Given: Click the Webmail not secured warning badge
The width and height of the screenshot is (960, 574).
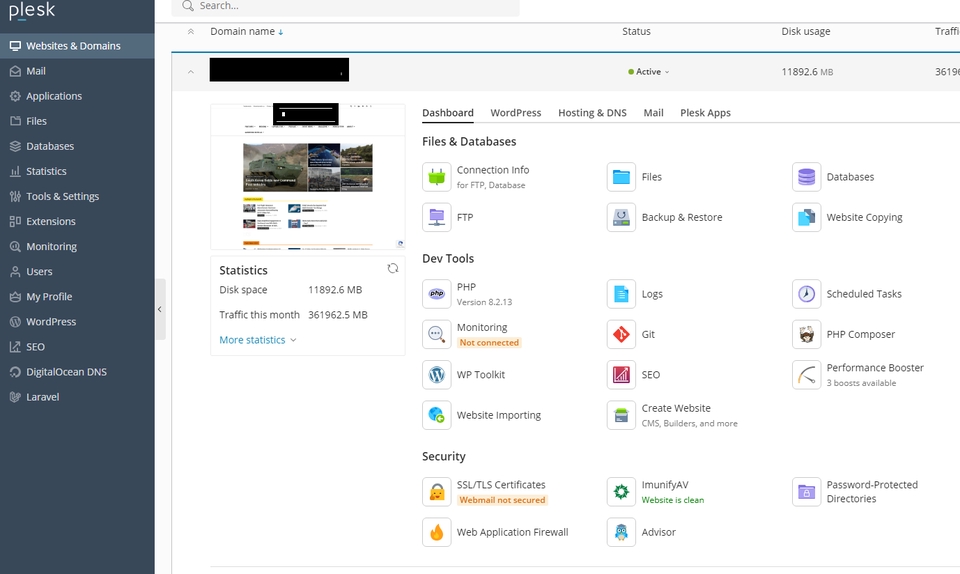Looking at the screenshot, I should point(502,500).
